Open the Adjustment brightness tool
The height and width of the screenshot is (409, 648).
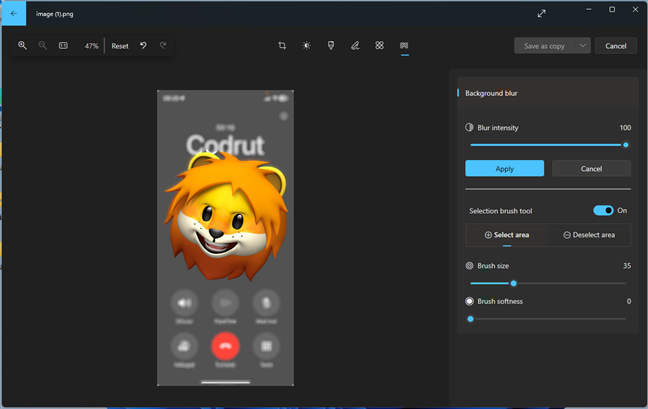[x=306, y=45]
